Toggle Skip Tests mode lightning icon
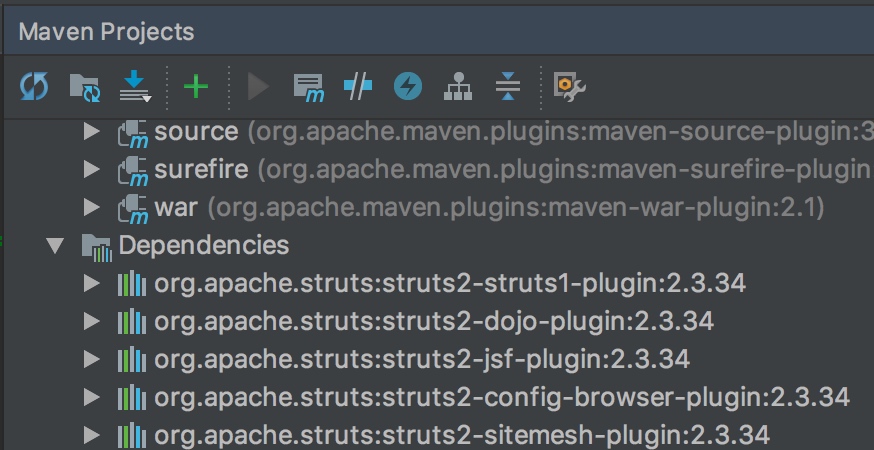The width and height of the screenshot is (874, 450). coord(408,87)
